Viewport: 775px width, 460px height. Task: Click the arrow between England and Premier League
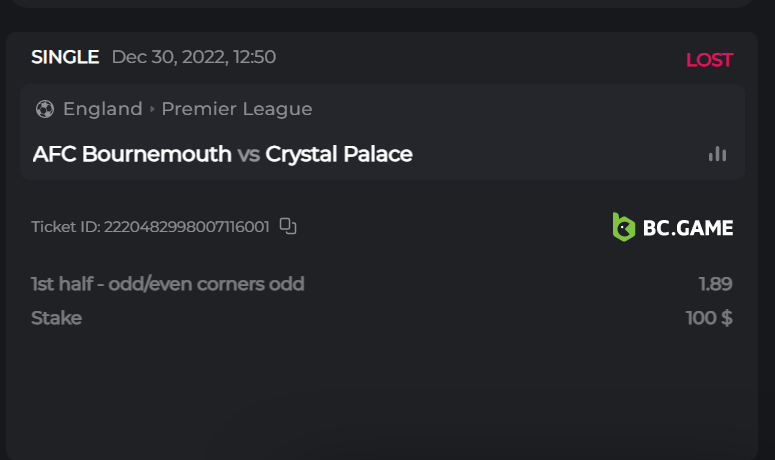point(152,109)
